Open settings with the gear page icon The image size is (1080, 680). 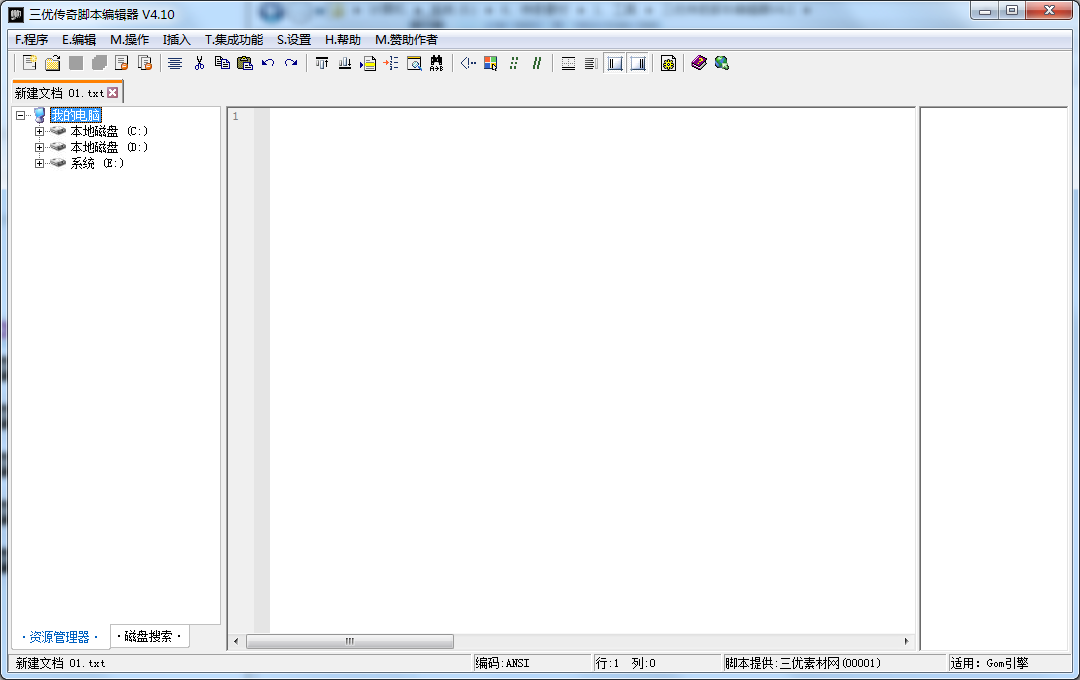point(668,63)
